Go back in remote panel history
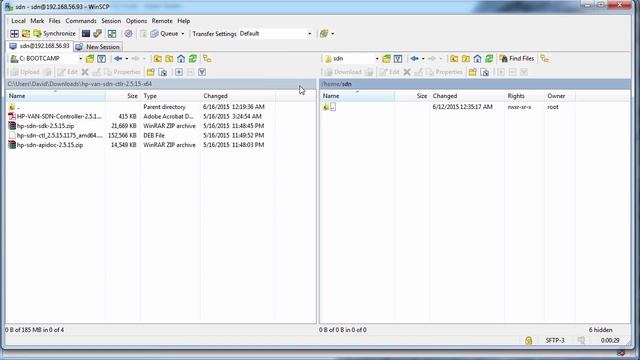Viewport: 640px width, 360px height. click(414, 59)
